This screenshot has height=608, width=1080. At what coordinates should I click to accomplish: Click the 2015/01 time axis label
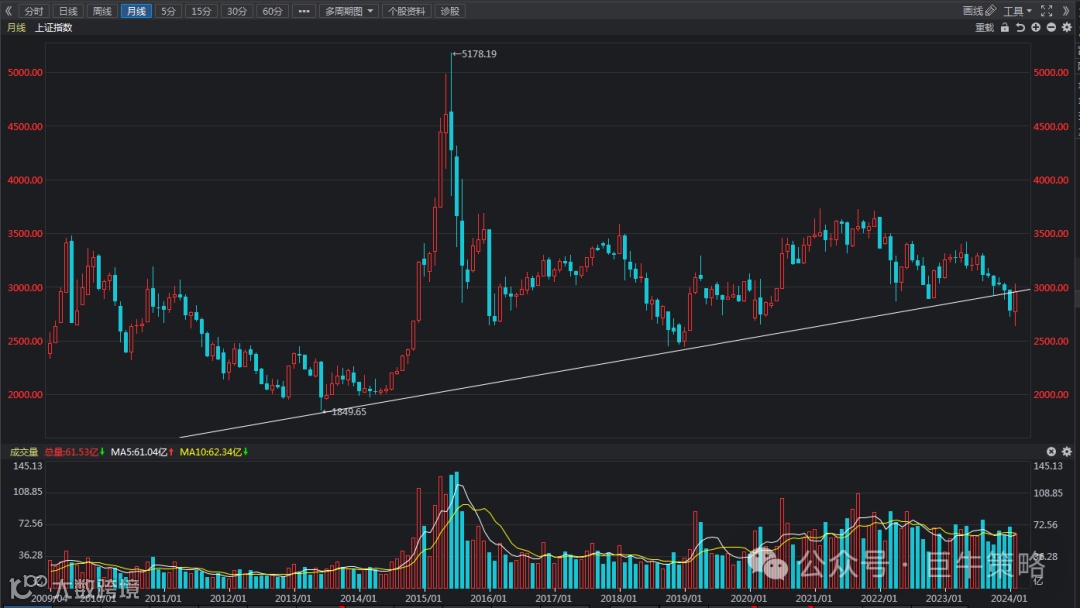[x=423, y=598]
